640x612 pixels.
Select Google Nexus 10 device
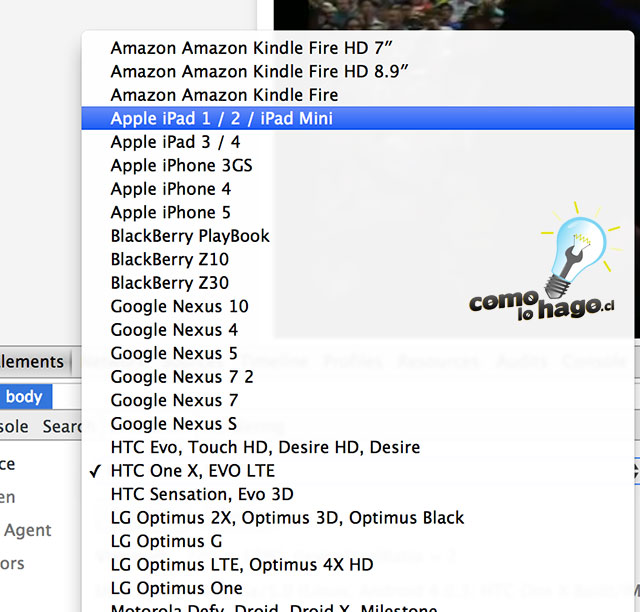[180, 306]
